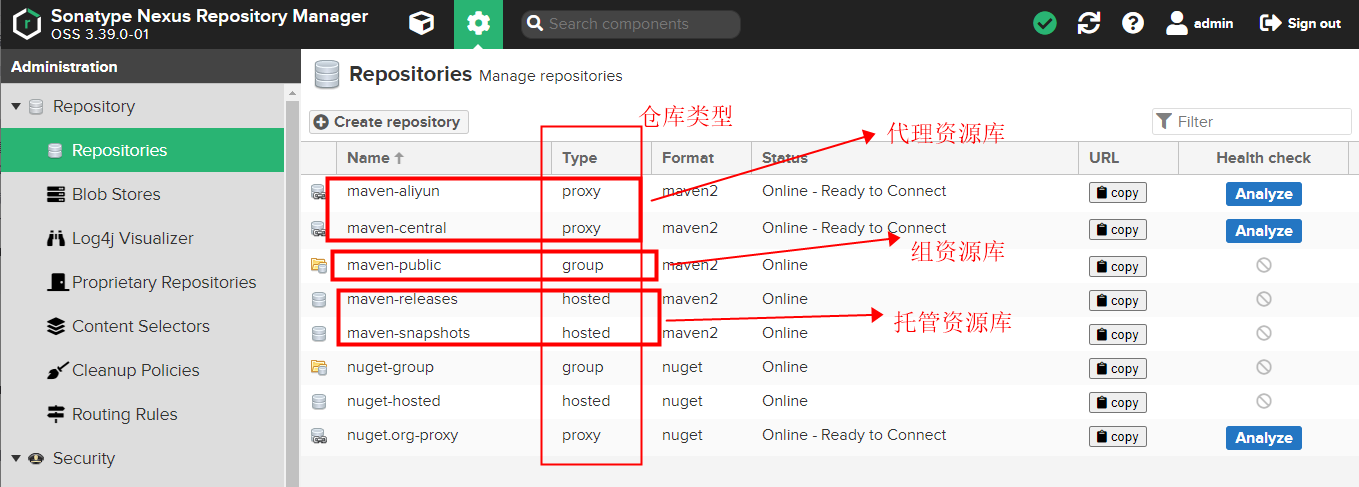The height and width of the screenshot is (487, 1359).
Task: Copy URL for maven-aliyun
Action: (x=1118, y=193)
